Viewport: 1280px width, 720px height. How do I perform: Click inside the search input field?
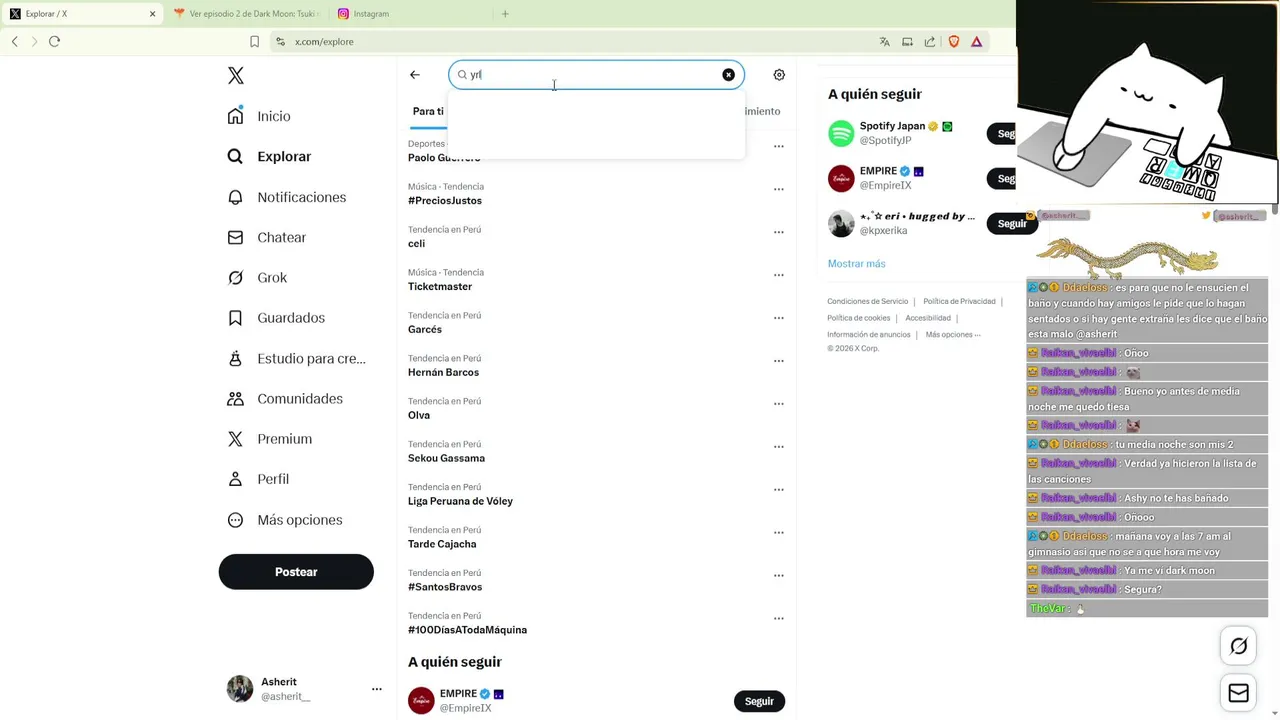[596, 75]
